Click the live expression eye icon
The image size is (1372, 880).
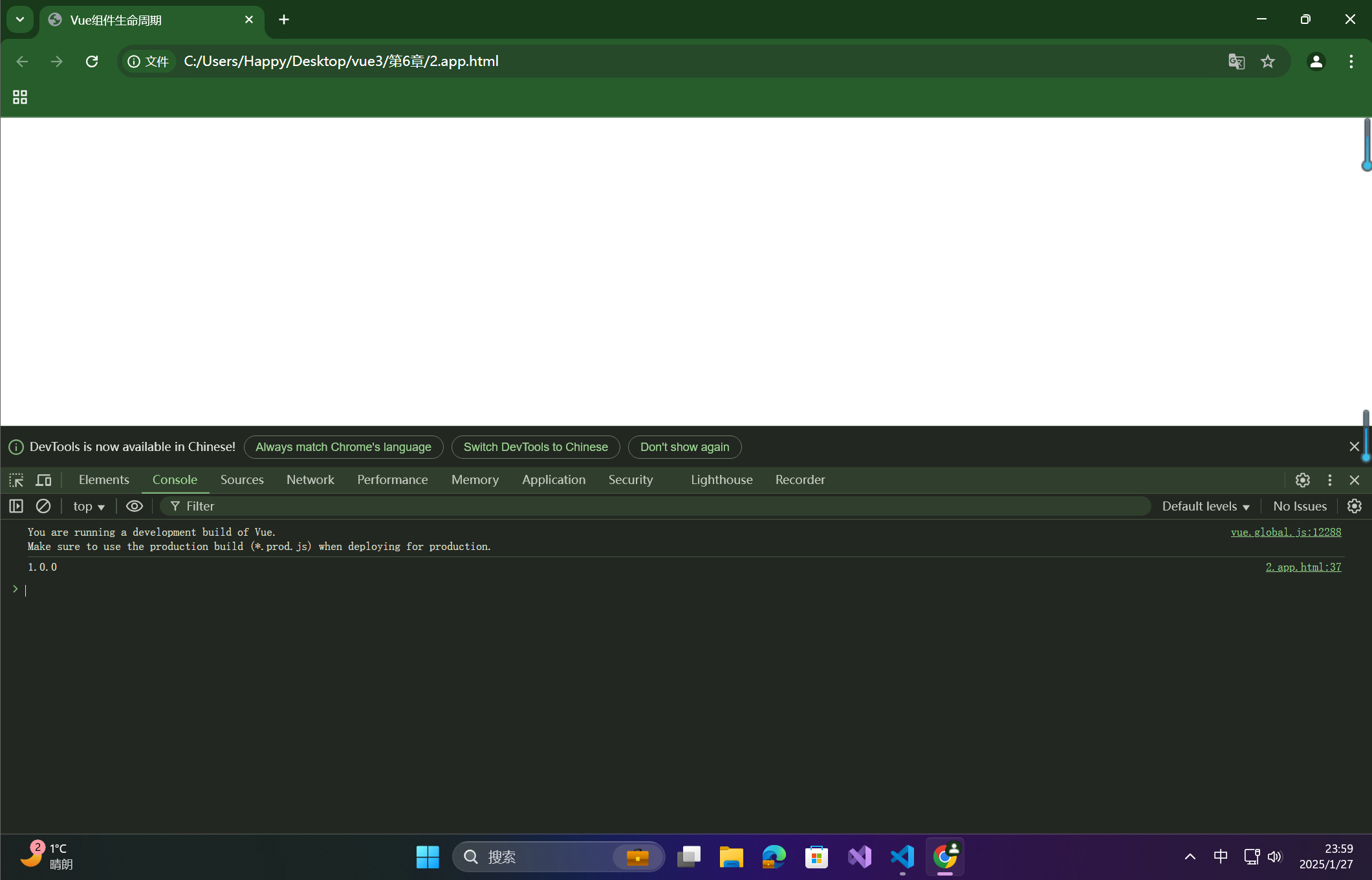[x=134, y=506]
